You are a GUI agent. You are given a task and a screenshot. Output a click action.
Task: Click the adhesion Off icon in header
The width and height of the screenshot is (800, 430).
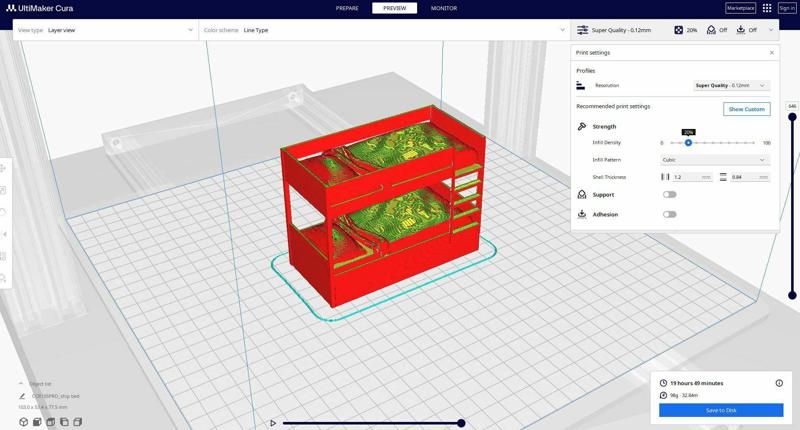[x=741, y=30]
